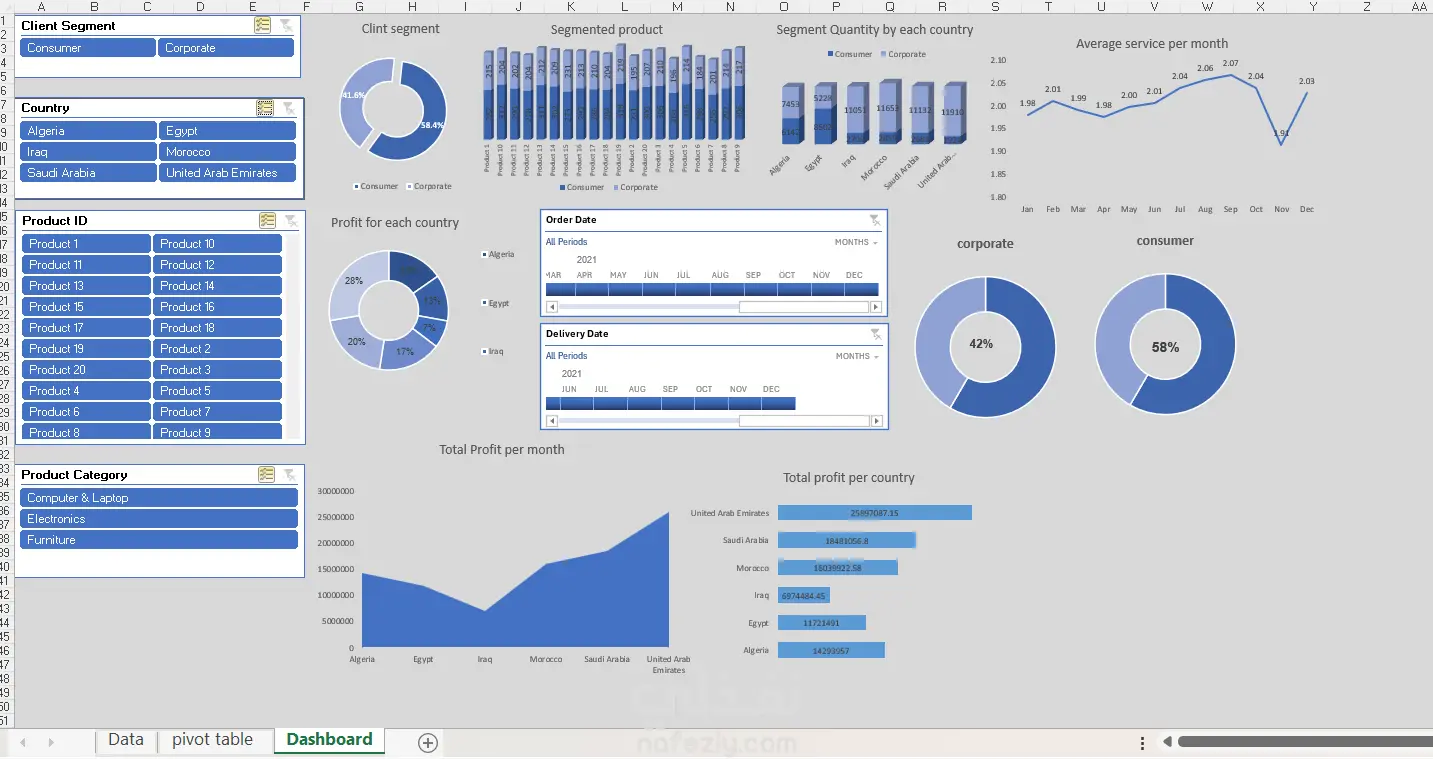Screen dimensions: 1433x759
Task: Open MONTHS dropdown in Order Date timeline
Action: [856, 242]
